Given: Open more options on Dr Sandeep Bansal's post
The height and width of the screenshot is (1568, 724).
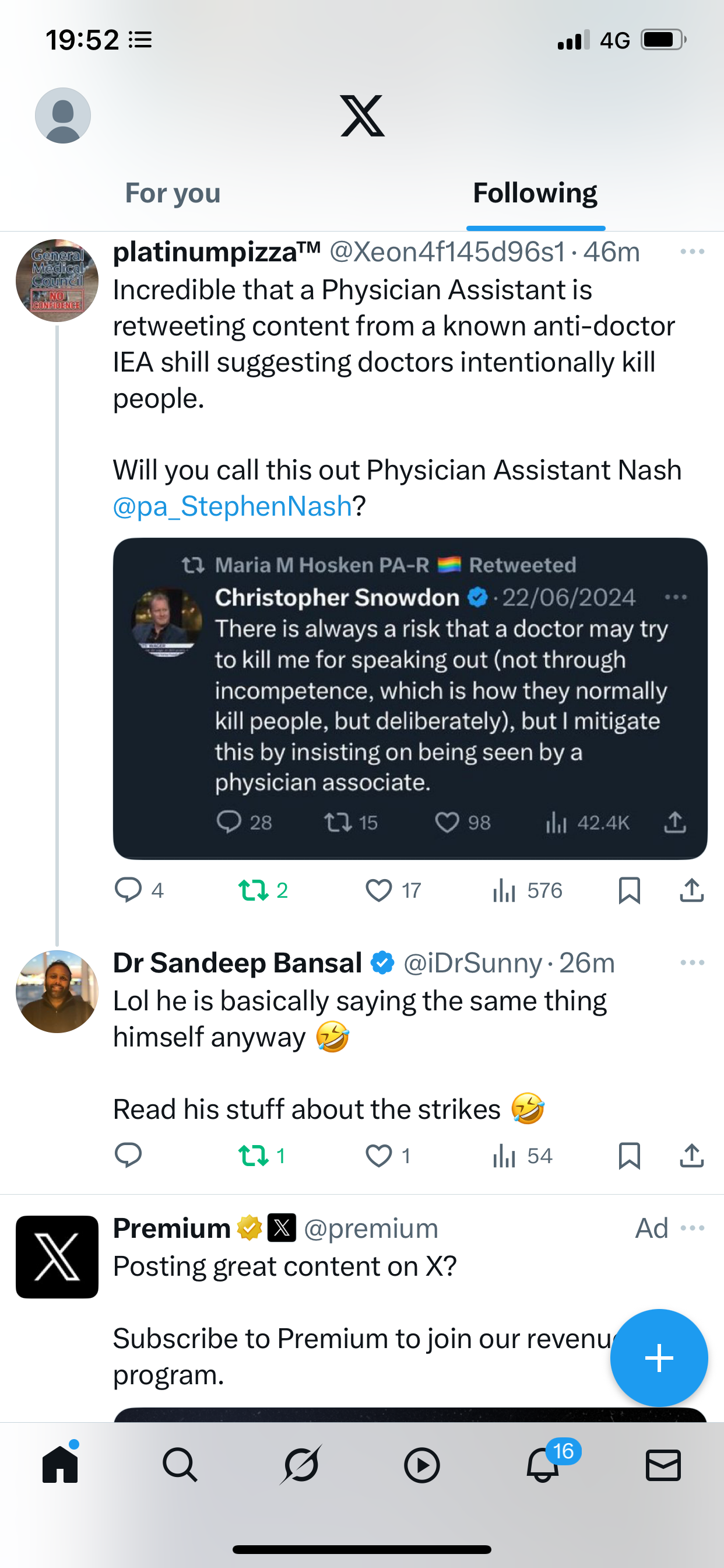Looking at the screenshot, I should [x=693, y=963].
